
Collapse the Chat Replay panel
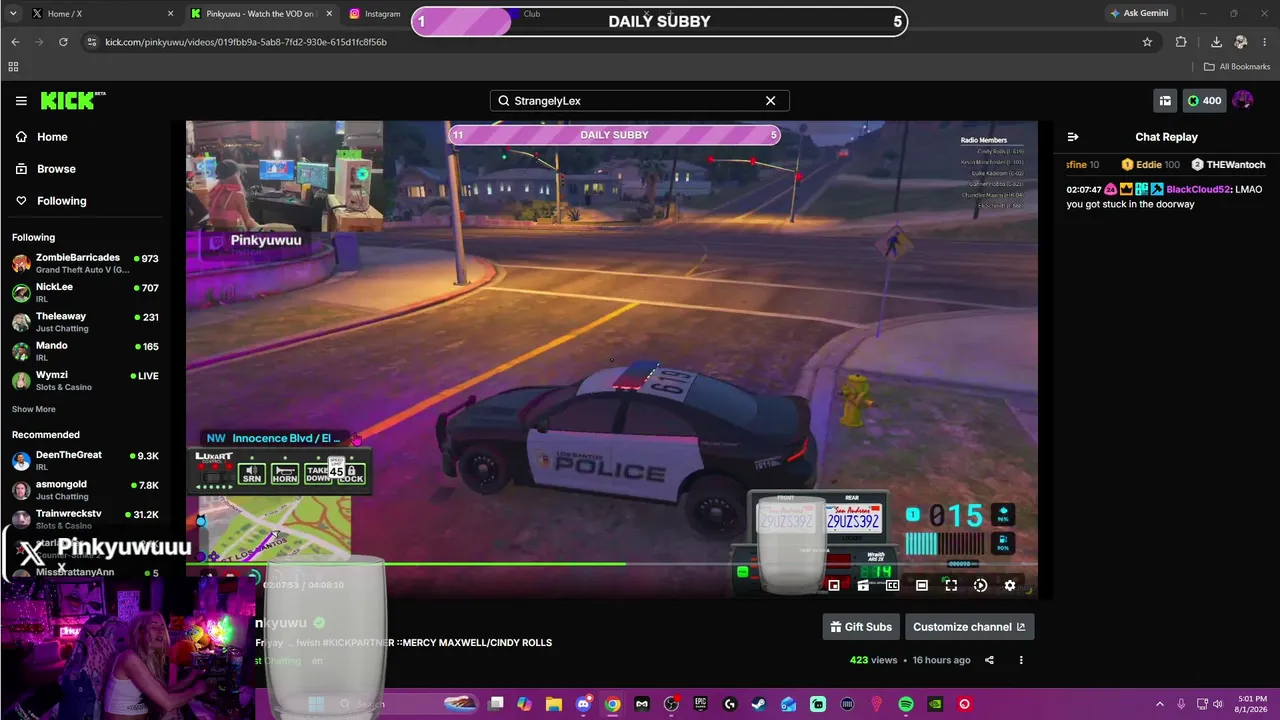click(x=1073, y=137)
